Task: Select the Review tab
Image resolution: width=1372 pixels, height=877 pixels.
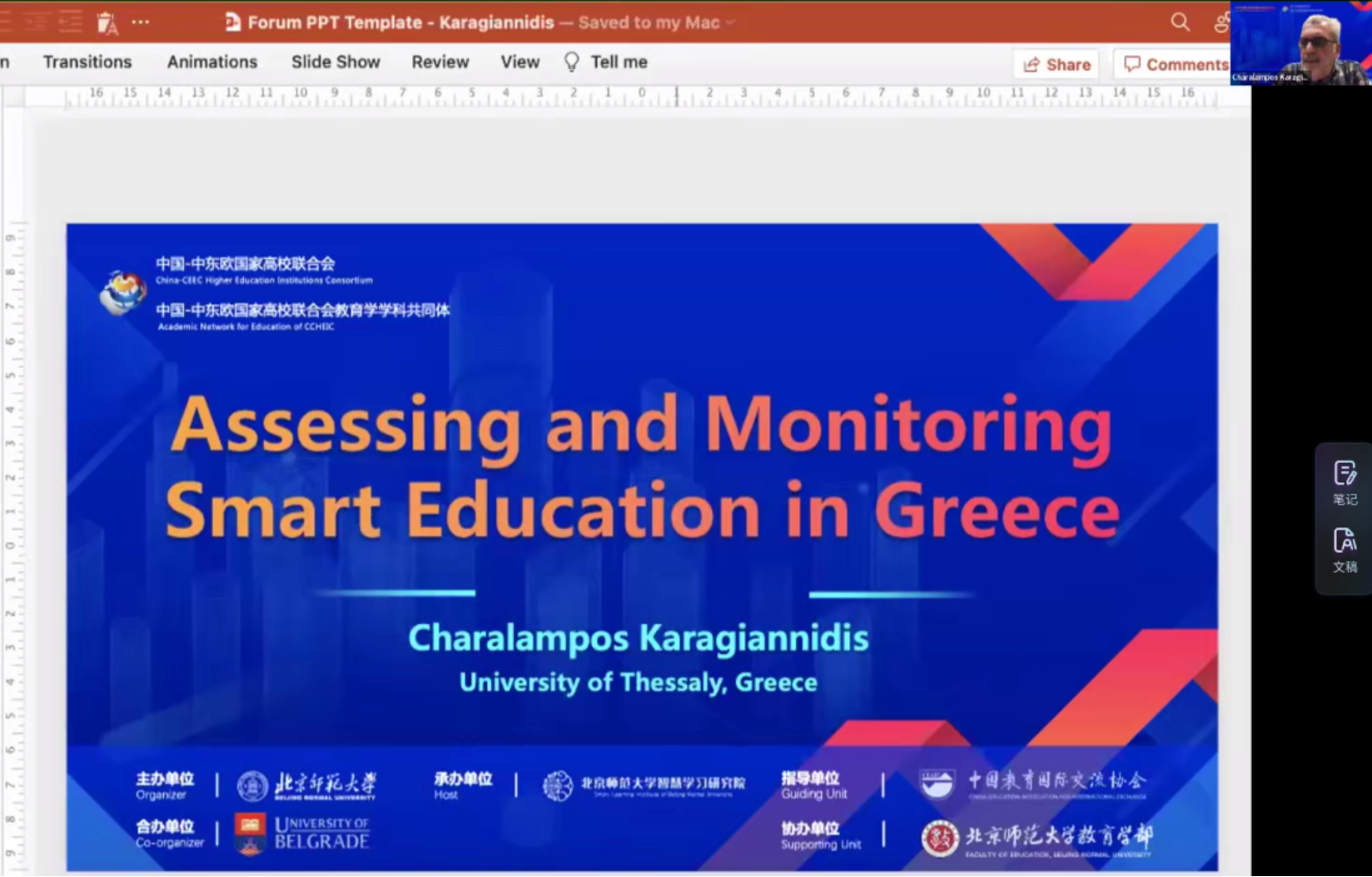Action: (x=440, y=62)
